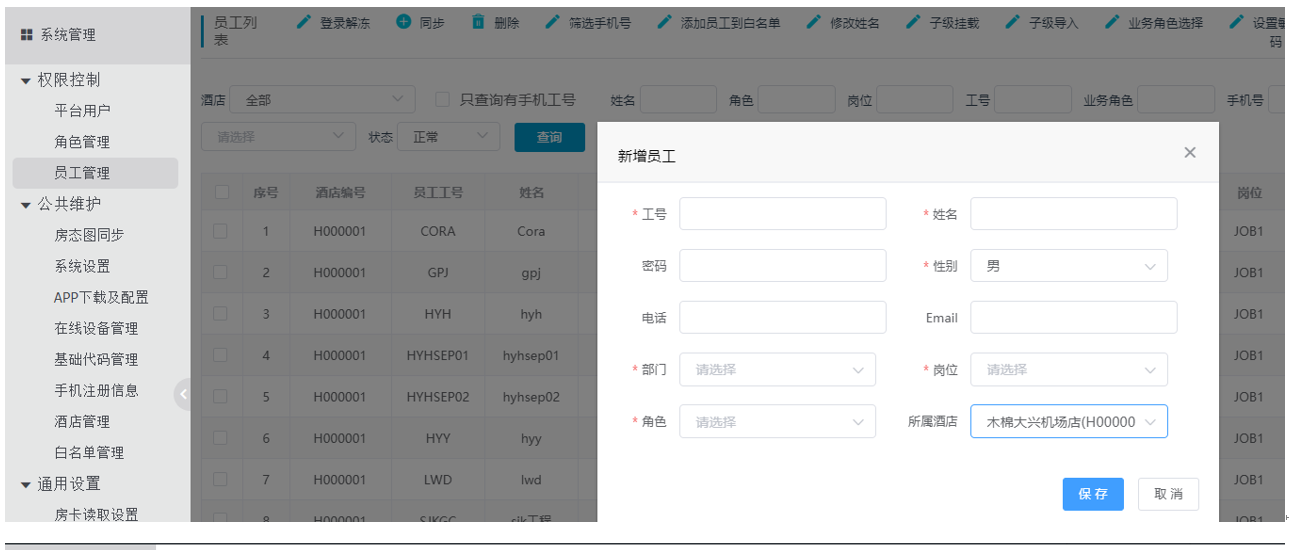Click the 保存 button
Image resolution: width=1289 pixels, height=550 pixels.
point(1092,494)
